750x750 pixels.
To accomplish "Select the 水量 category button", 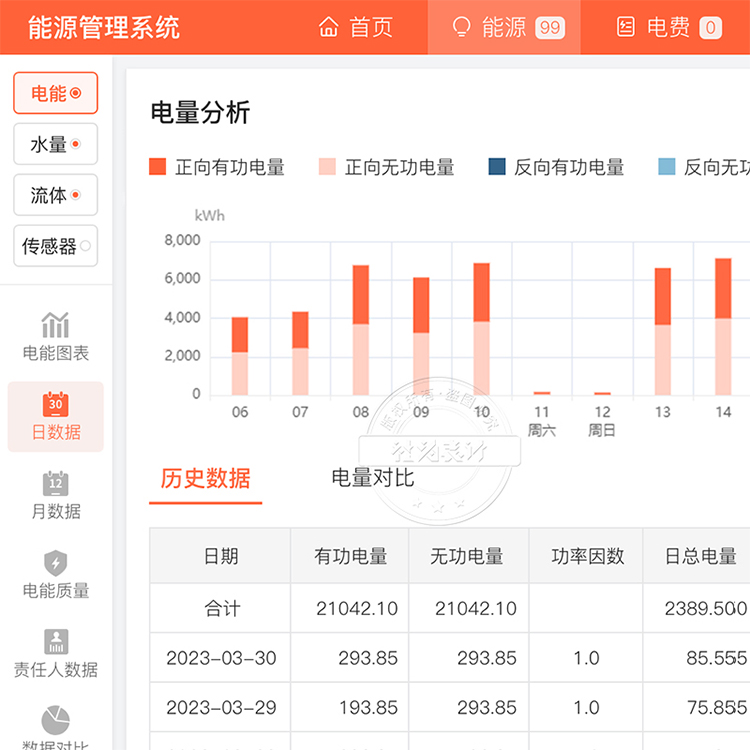I will (55, 144).
